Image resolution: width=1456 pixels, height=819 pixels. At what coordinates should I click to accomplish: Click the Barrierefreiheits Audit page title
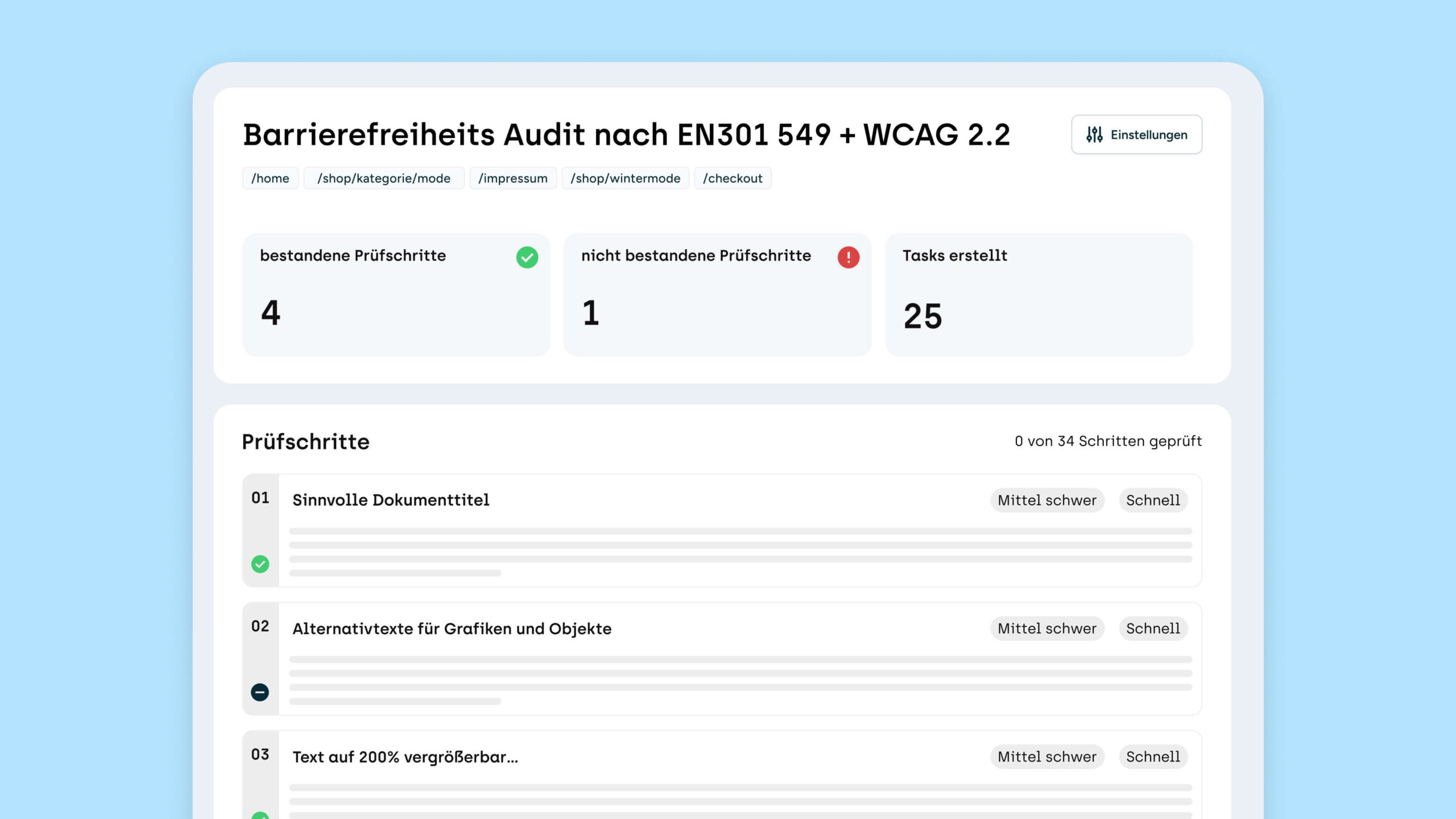click(x=626, y=135)
